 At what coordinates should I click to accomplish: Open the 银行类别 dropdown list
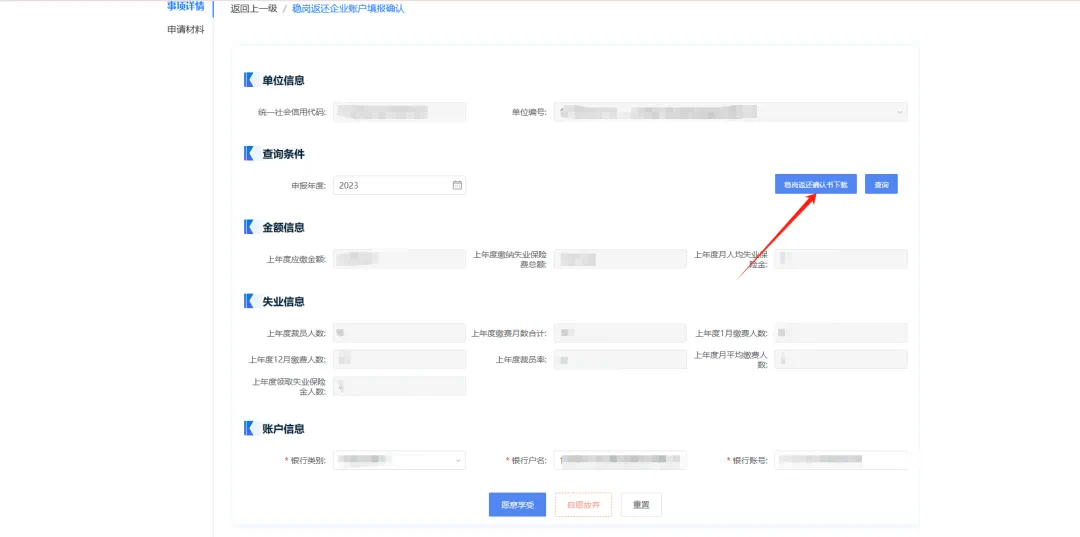pos(458,460)
